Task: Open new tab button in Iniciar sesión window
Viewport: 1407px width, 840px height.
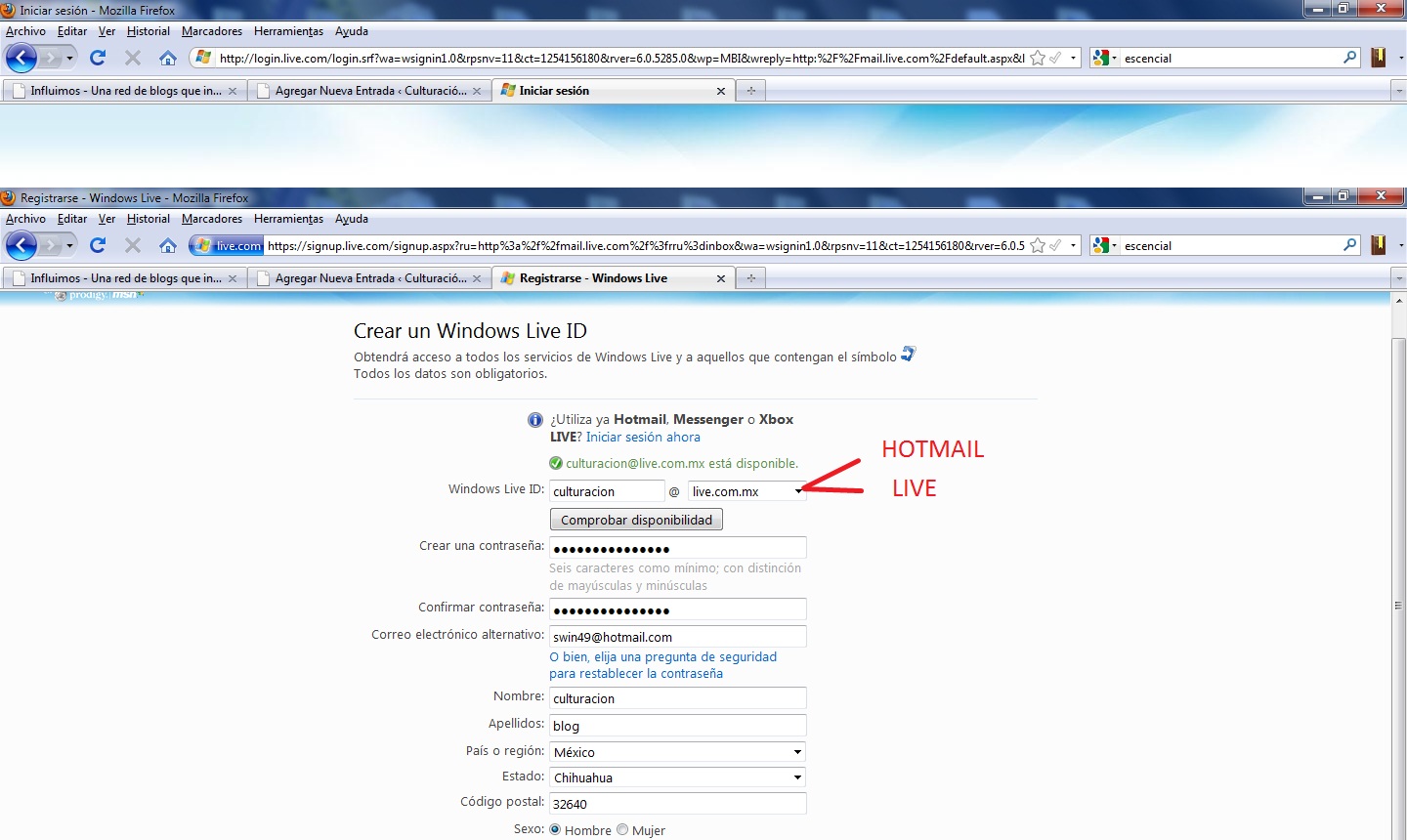Action: pyautogui.click(x=751, y=91)
